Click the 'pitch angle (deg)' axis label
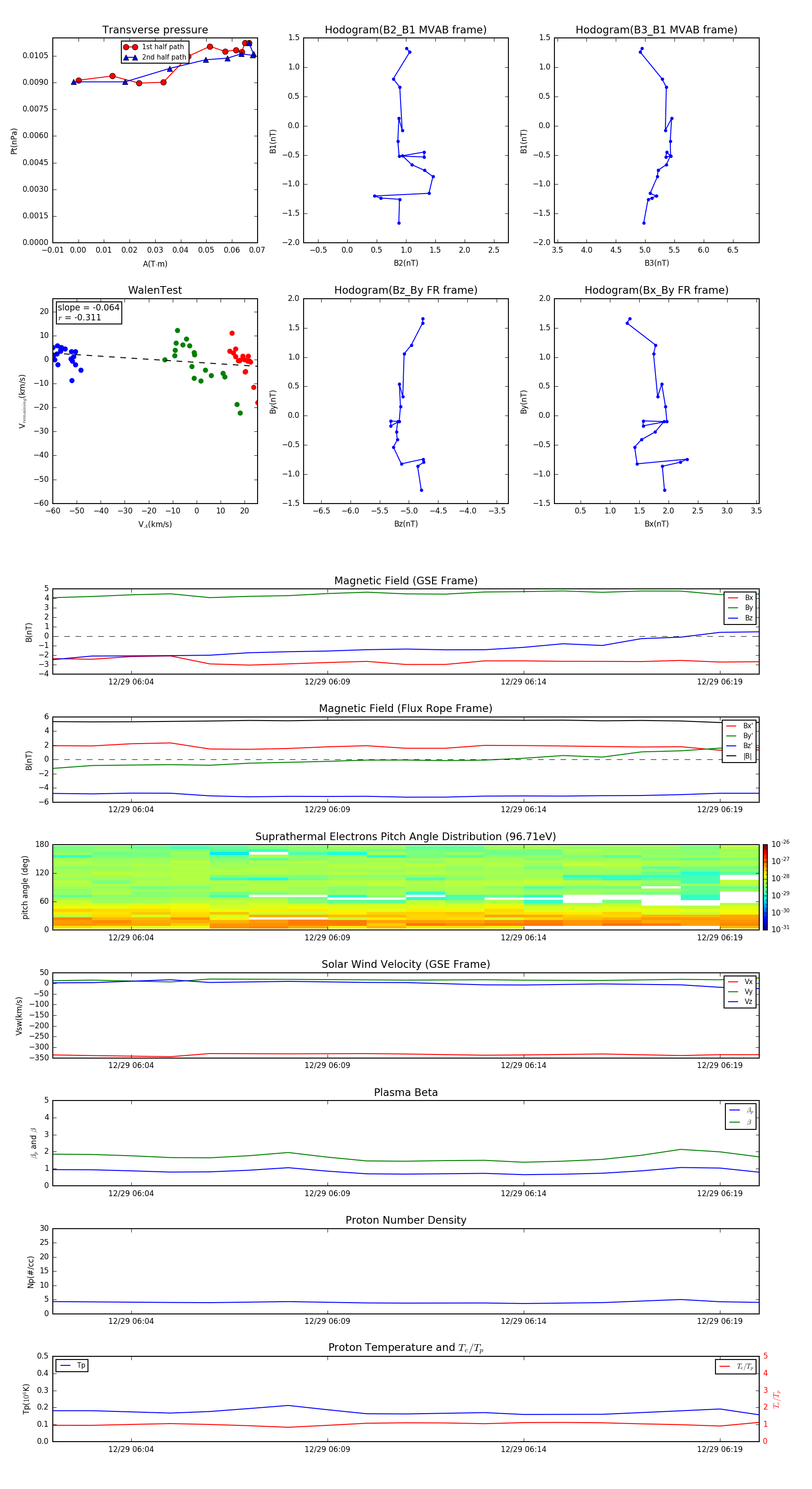The width and height of the screenshot is (812, 1489). (25, 887)
